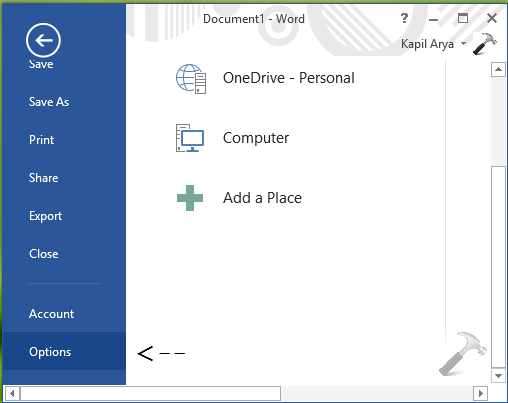The width and height of the screenshot is (508, 403).
Task: Click vertical scrollbar up arrow
Action: click(x=498, y=69)
